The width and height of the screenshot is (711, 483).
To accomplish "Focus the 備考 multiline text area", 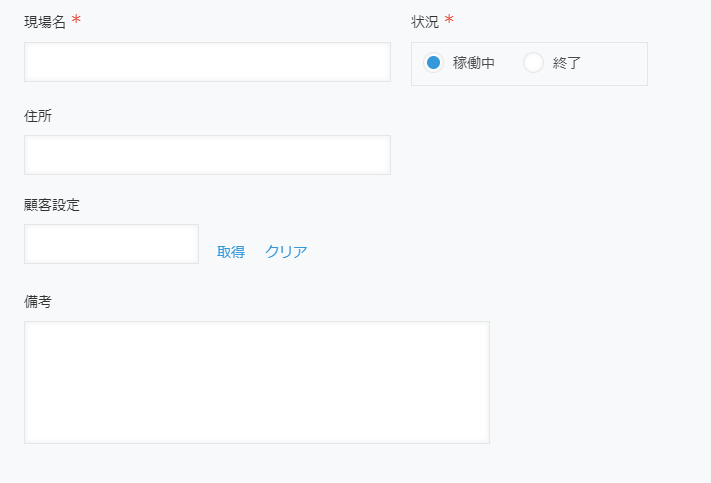I will pyautogui.click(x=257, y=382).
